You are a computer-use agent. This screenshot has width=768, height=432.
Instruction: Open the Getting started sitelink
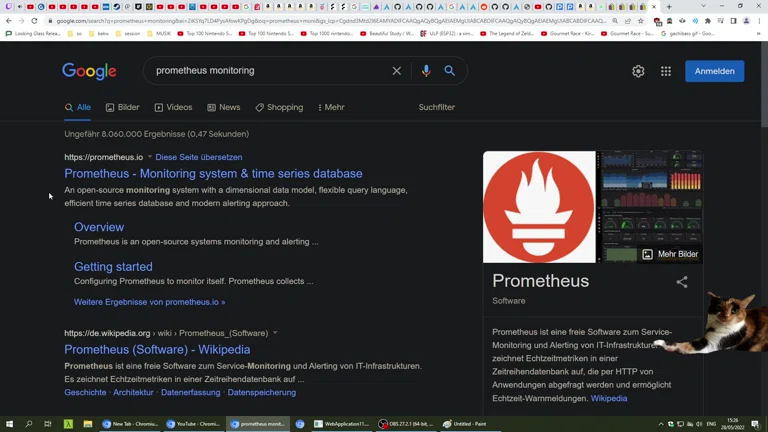coord(113,266)
